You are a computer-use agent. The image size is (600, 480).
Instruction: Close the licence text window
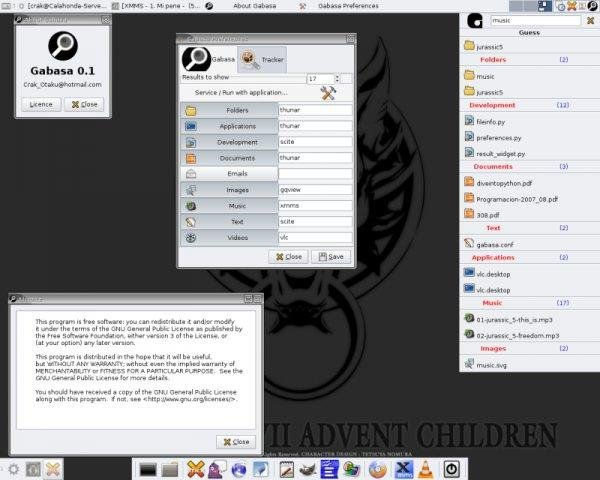(236, 442)
